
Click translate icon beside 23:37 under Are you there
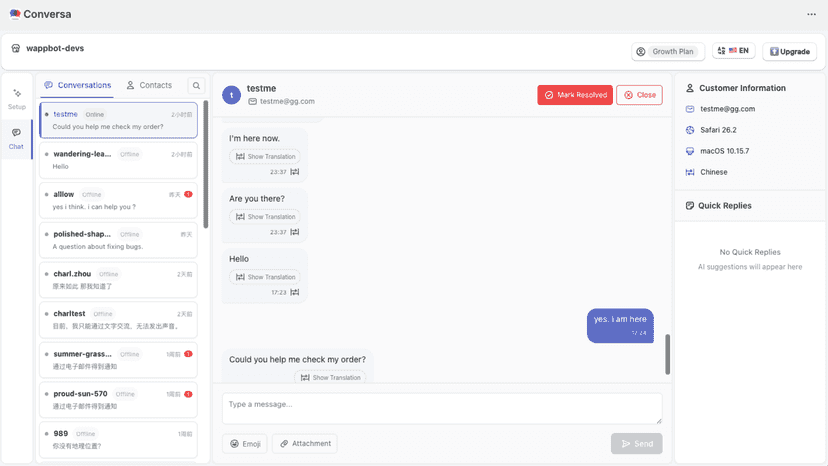point(295,232)
